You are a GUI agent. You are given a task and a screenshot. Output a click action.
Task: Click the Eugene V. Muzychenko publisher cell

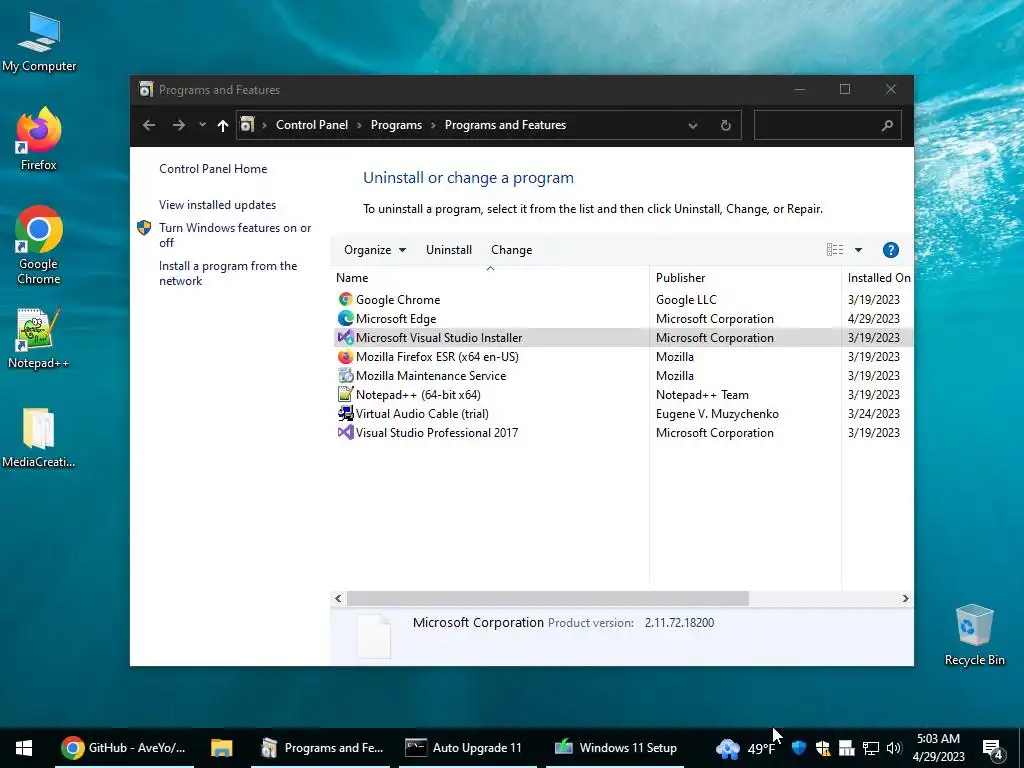(x=717, y=413)
